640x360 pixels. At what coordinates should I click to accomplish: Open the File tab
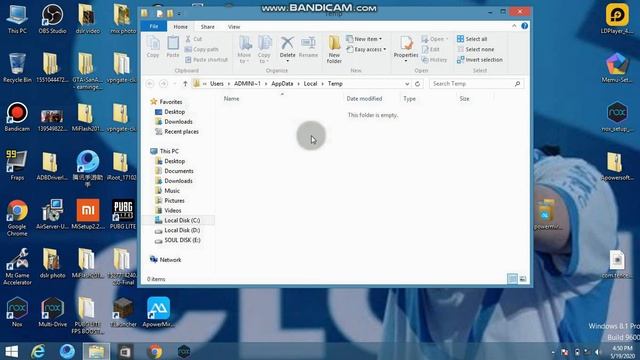pyautogui.click(x=153, y=27)
